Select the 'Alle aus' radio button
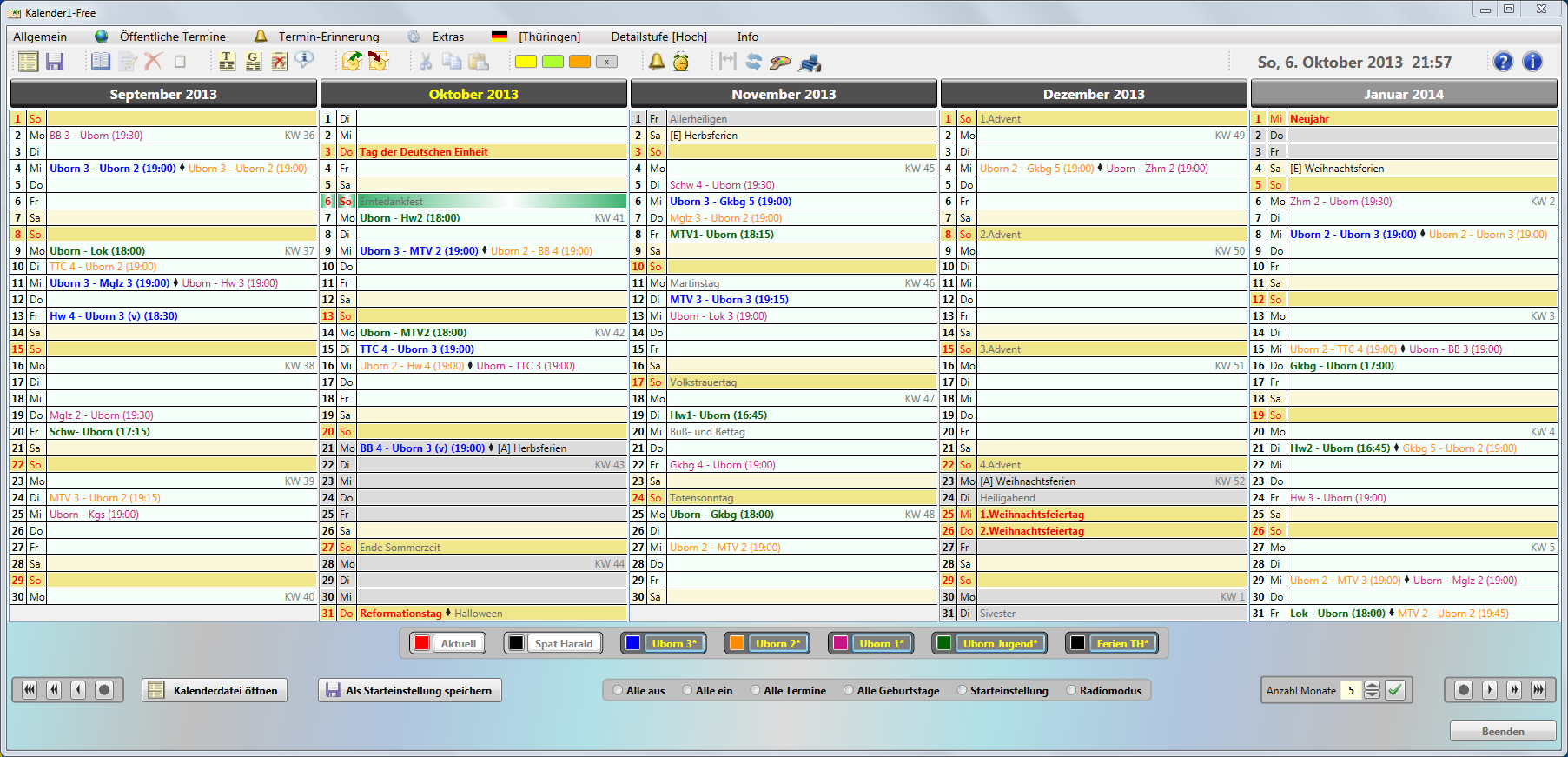 [618, 691]
